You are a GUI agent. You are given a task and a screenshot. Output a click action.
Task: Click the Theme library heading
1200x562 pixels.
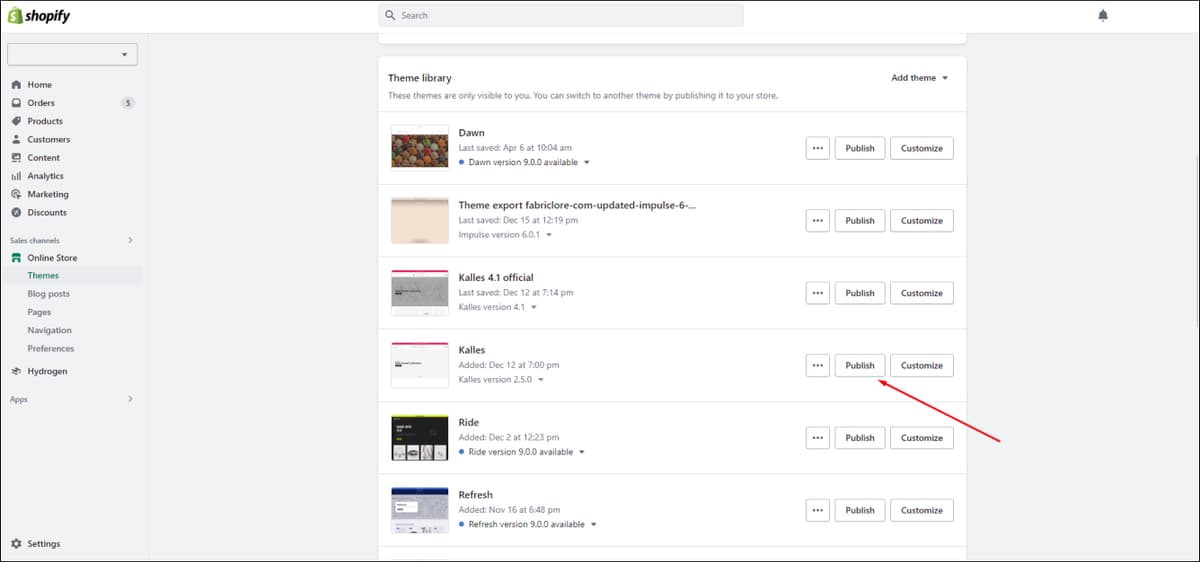[420, 78]
